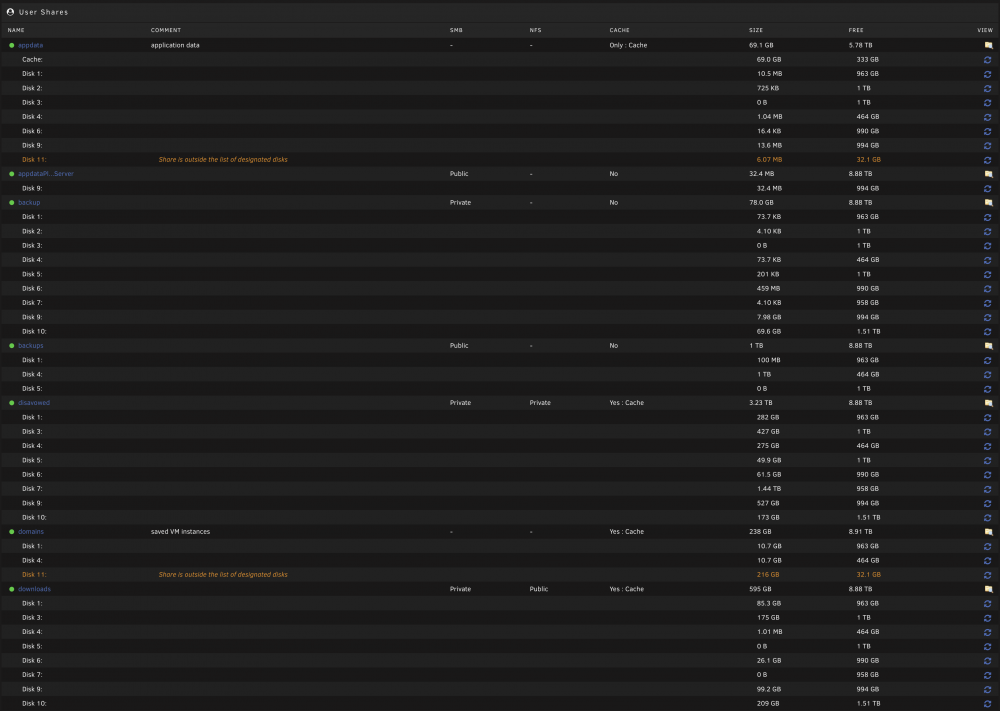Open the domains share link
The width and height of the screenshot is (1000, 711).
31,531
